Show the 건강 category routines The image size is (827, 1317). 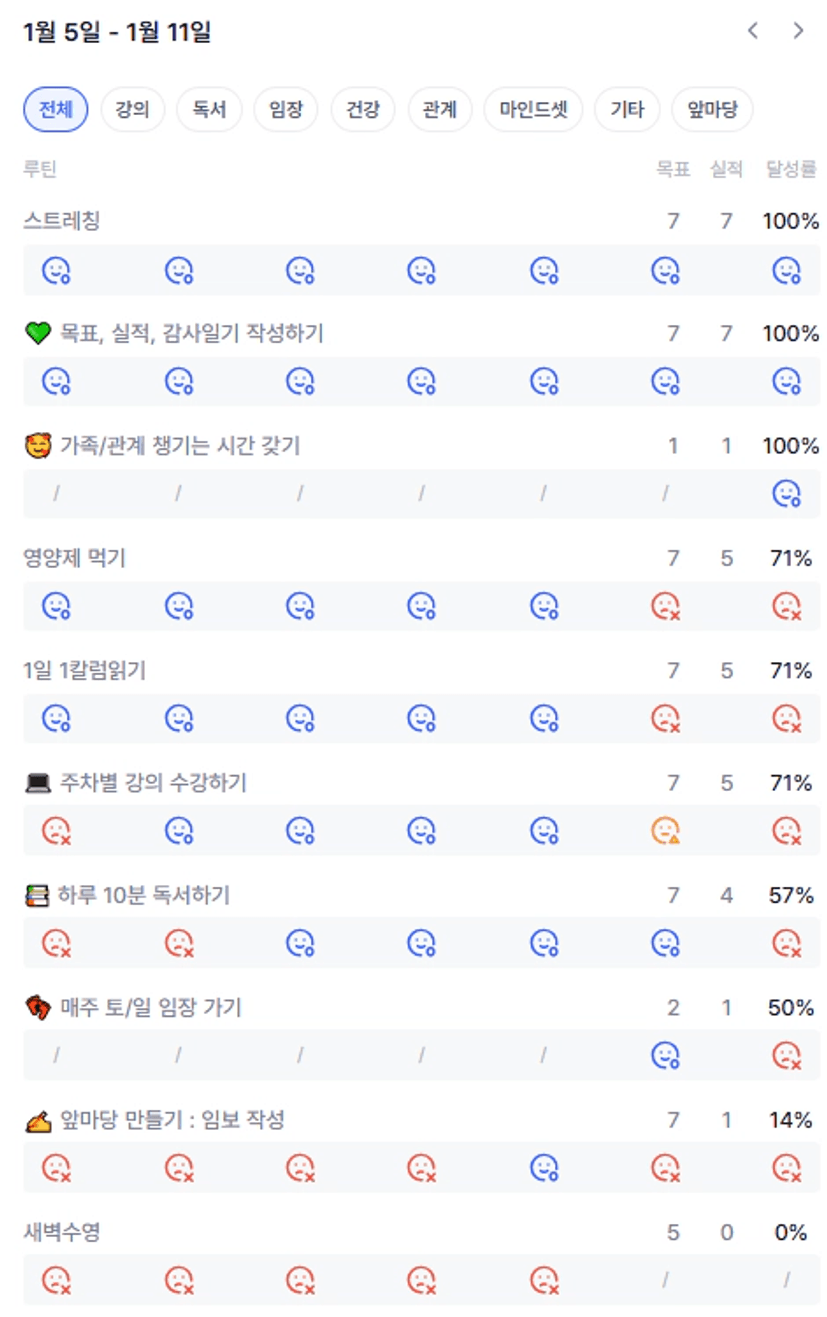(x=363, y=110)
